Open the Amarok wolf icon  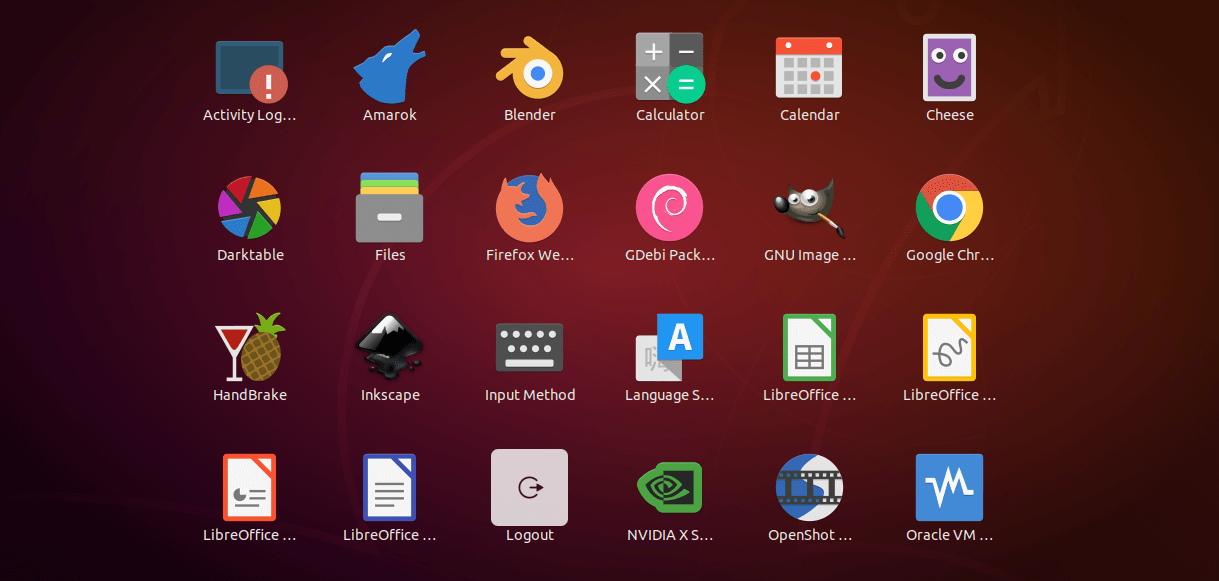(389, 67)
